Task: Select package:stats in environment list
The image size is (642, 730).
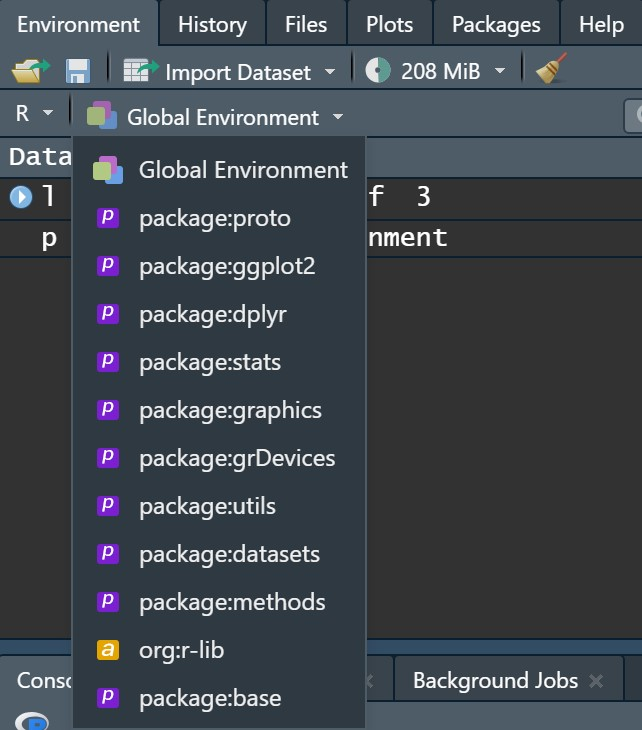Action: [219, 362]
